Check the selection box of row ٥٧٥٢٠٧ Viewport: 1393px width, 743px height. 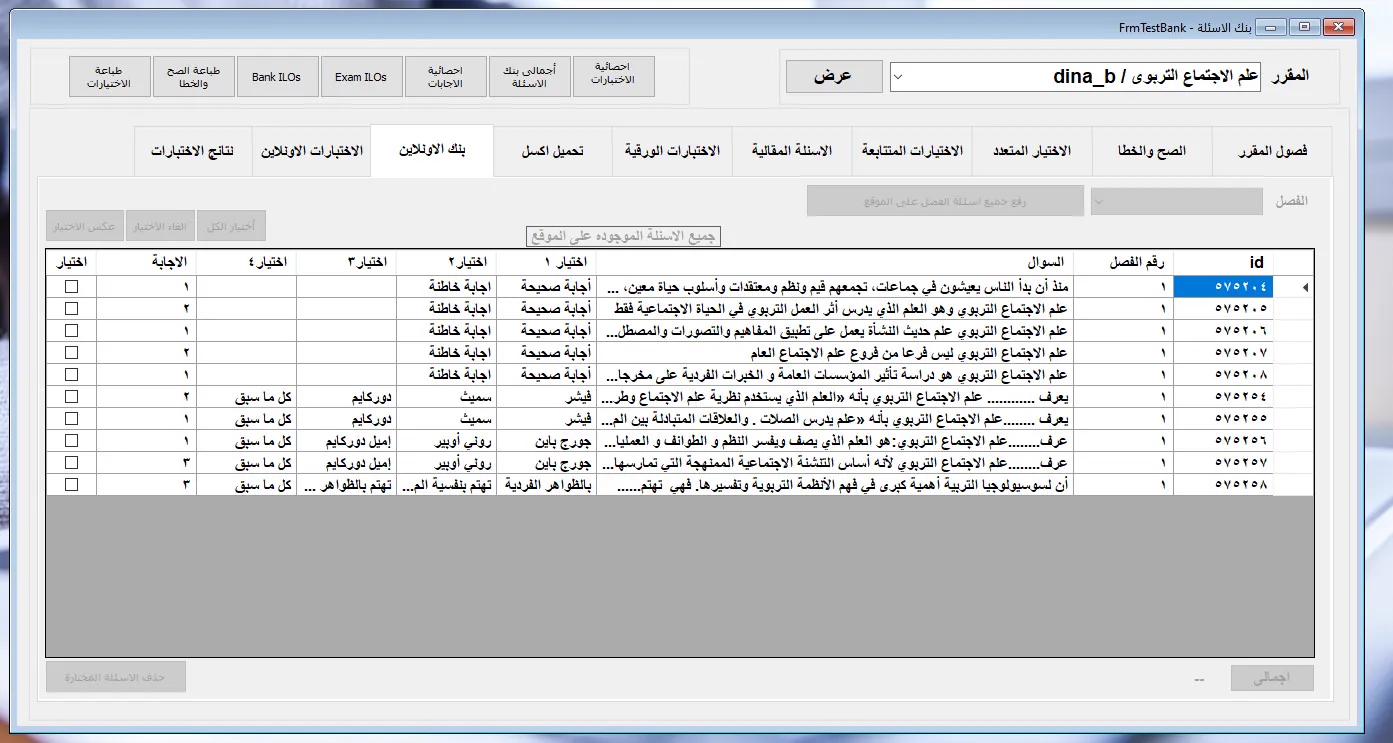71,353
